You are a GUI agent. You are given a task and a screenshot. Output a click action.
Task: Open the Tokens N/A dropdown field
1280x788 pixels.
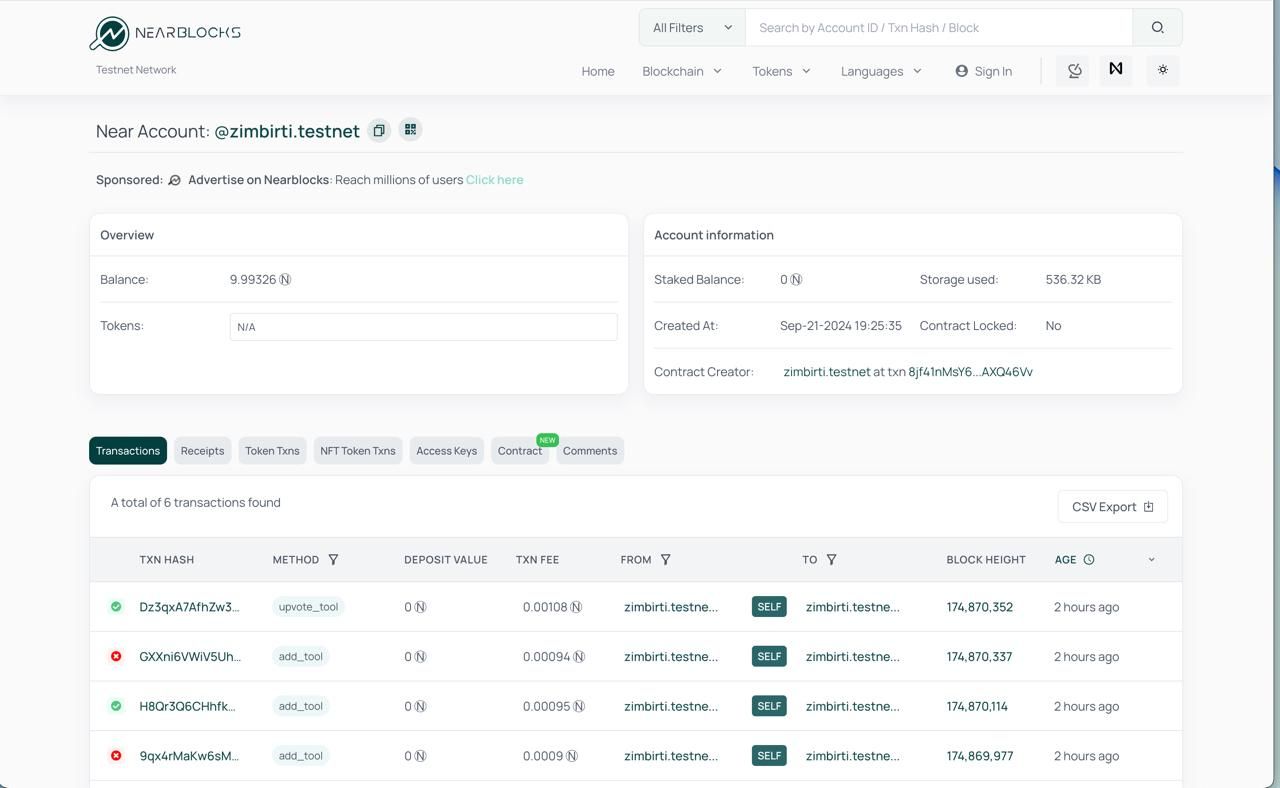pyautogui.click(x=423, y=327)
